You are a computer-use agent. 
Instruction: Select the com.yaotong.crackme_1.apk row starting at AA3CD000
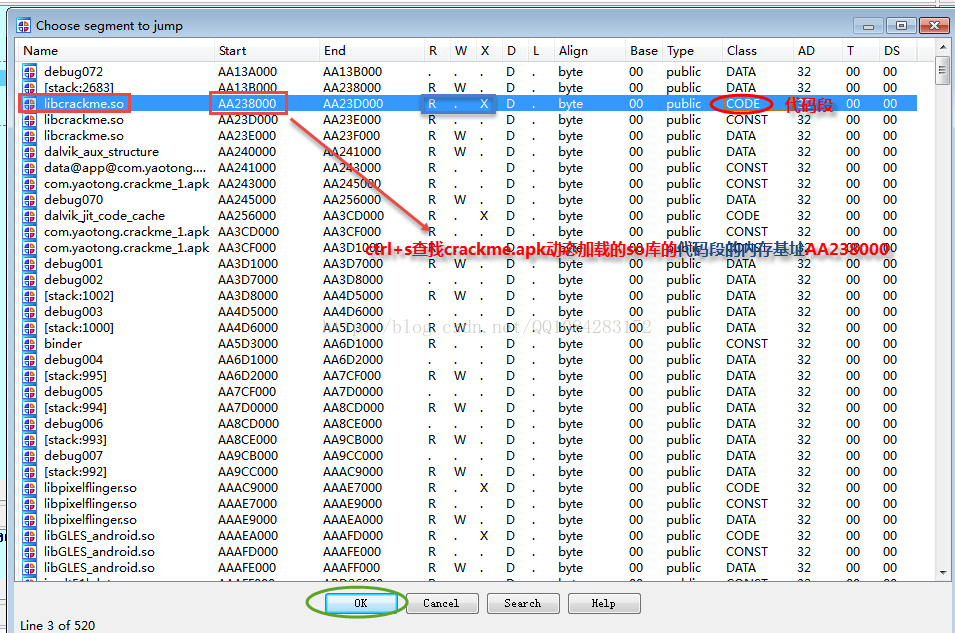point(467,232)
